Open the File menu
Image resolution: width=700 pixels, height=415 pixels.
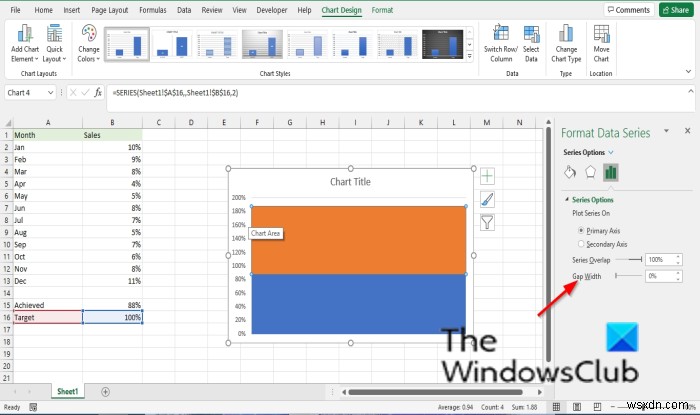coord(15,10)
